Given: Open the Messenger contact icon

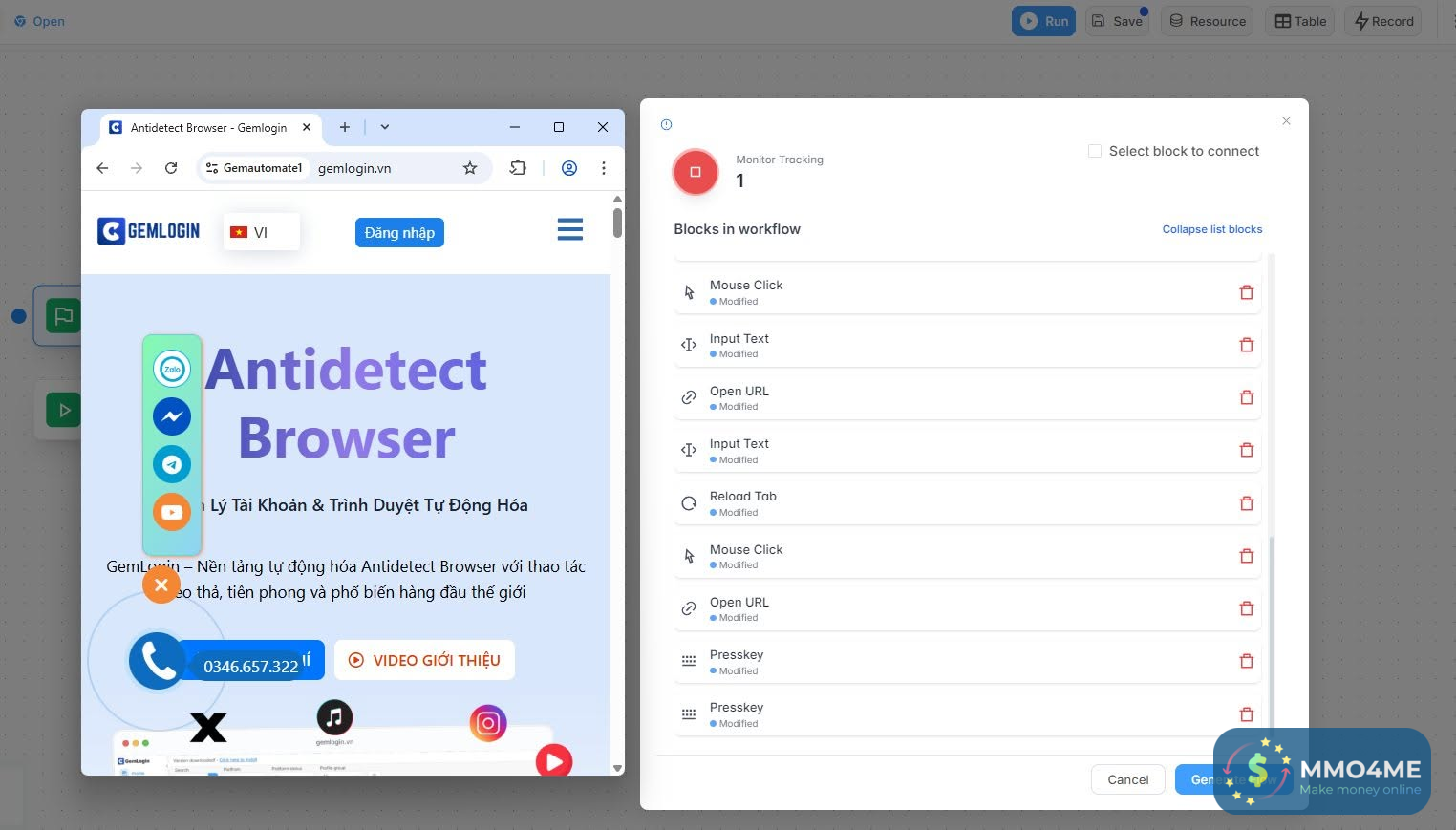Looking at the screenshot, I should click(172, 416).
